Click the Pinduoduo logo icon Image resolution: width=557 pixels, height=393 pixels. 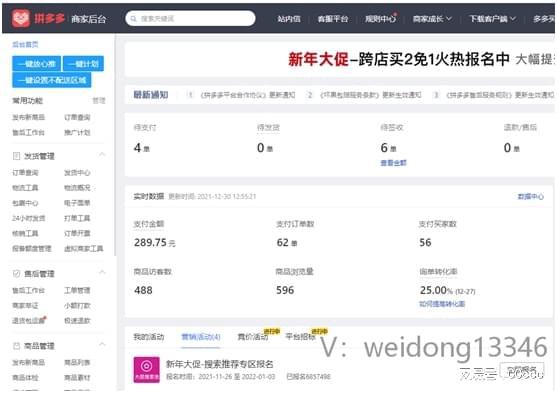(x=21, y=18)
